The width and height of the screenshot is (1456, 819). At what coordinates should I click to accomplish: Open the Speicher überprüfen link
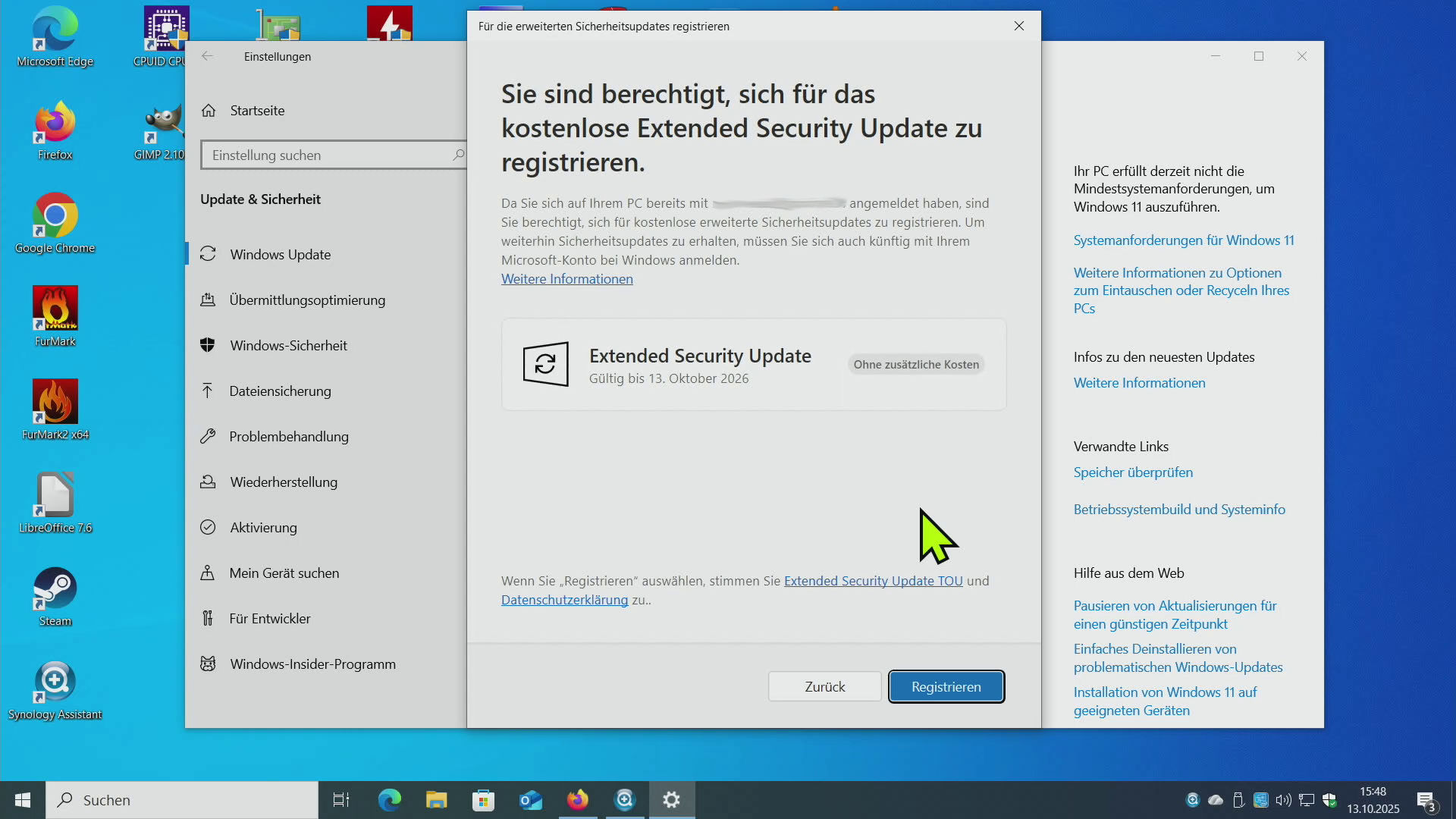coord(1133,472)
